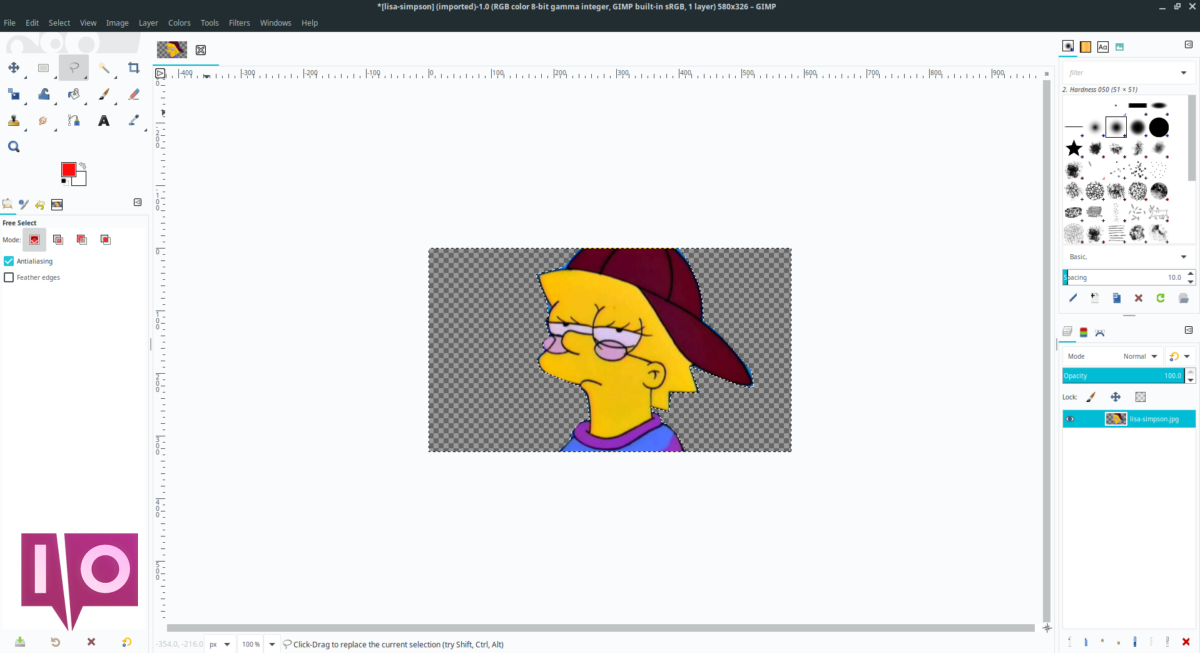Select the Crop tool

pyautogui.click(x=134, y=68)
